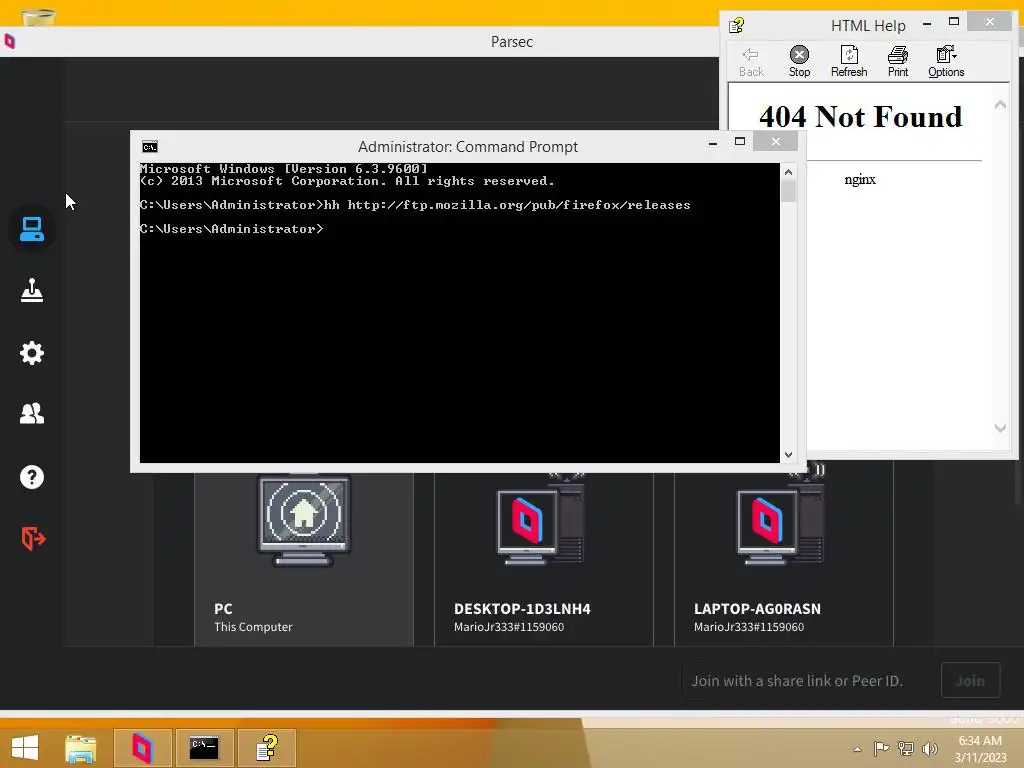Viewport: 1024px width, 768px height.
Task: Click Command Prompt scrollbar up arrow
Action: [788, 172]
